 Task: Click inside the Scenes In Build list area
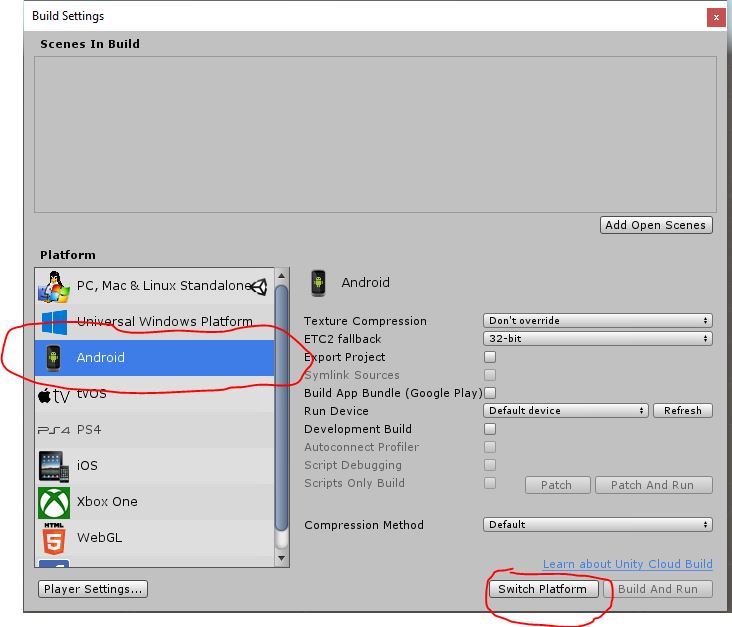pos(375,134)
